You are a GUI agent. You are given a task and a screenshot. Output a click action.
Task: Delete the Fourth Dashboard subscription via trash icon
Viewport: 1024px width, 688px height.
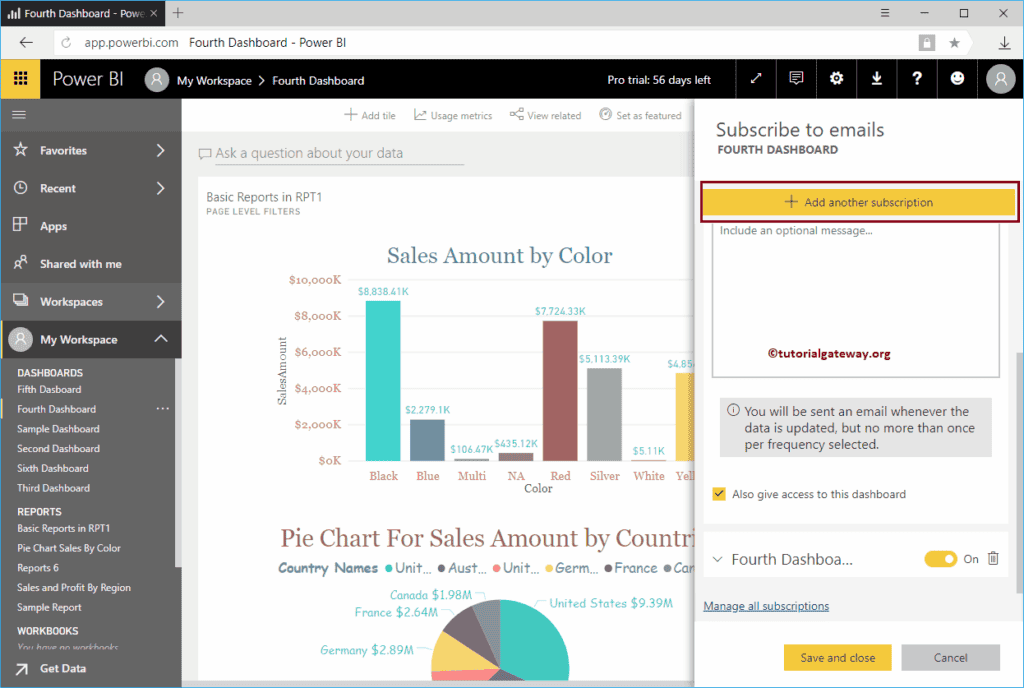click(x=992, y=559)
